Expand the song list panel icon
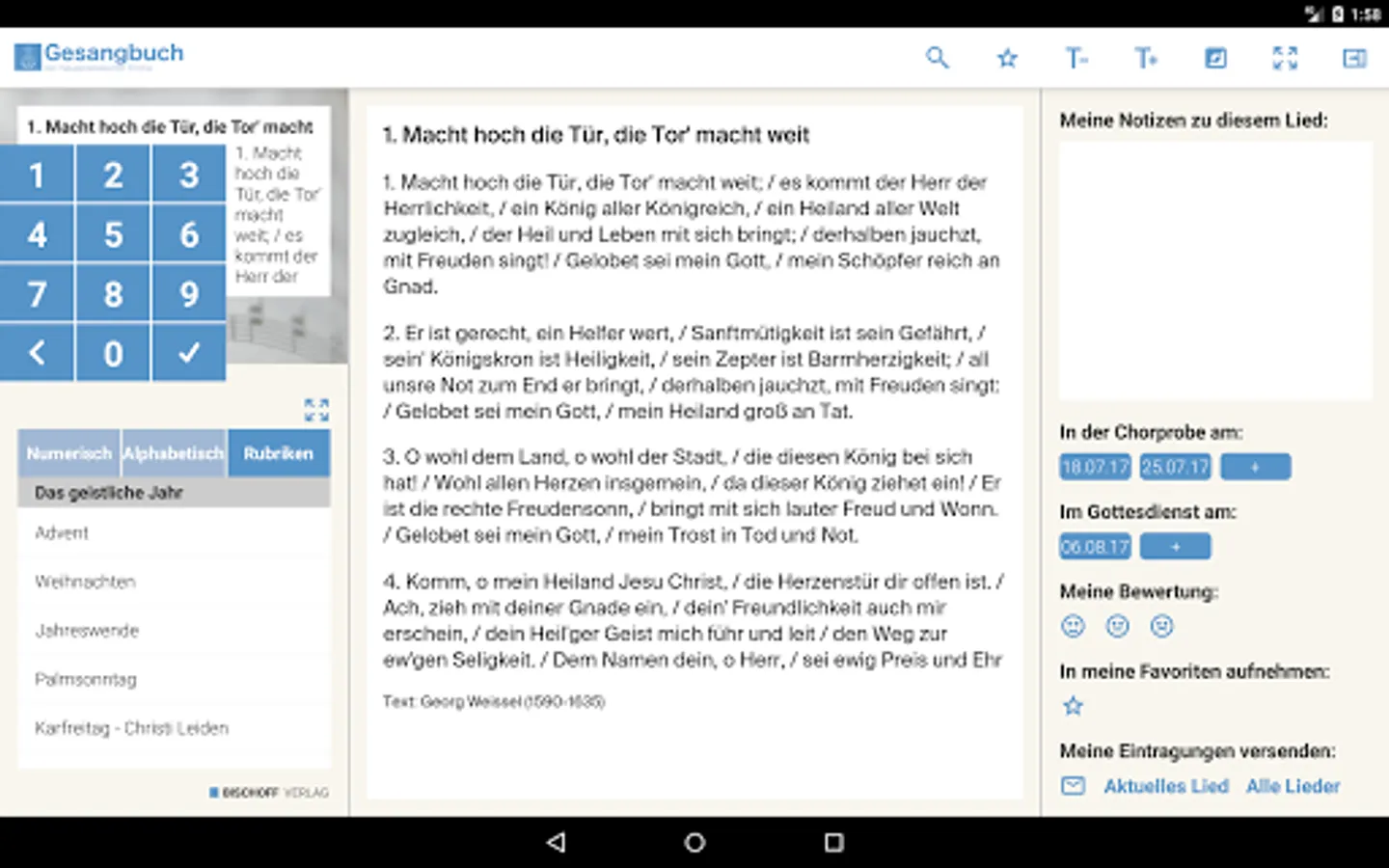Image resolution: width=1389 pixels, height=868 pixels. click(x=316, y=410)
